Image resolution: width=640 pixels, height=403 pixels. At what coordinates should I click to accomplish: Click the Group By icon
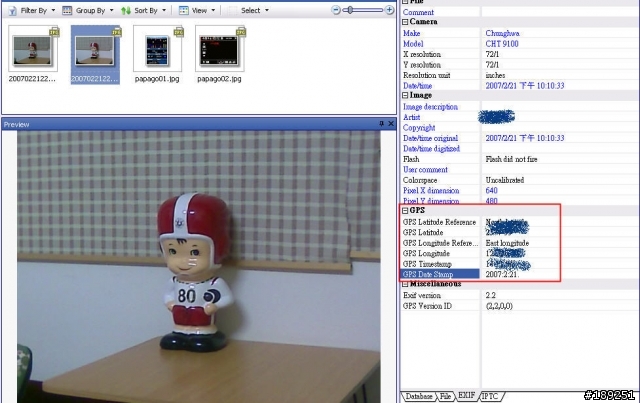[x=67, y=11]
